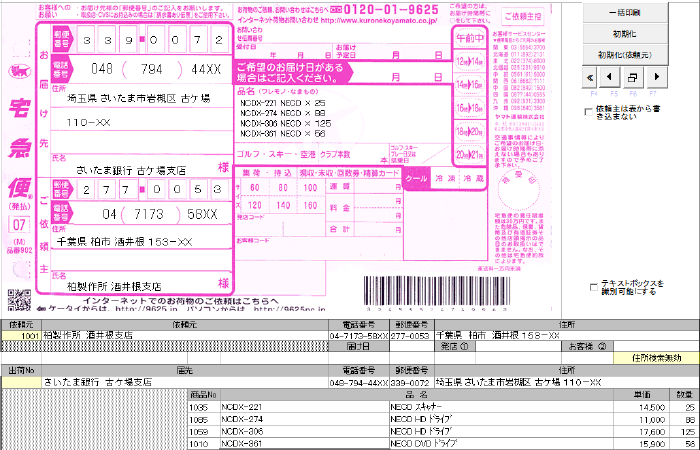700x450 pixels.
Task: Click the Yamato black cat logo
Action: [19, 71]
